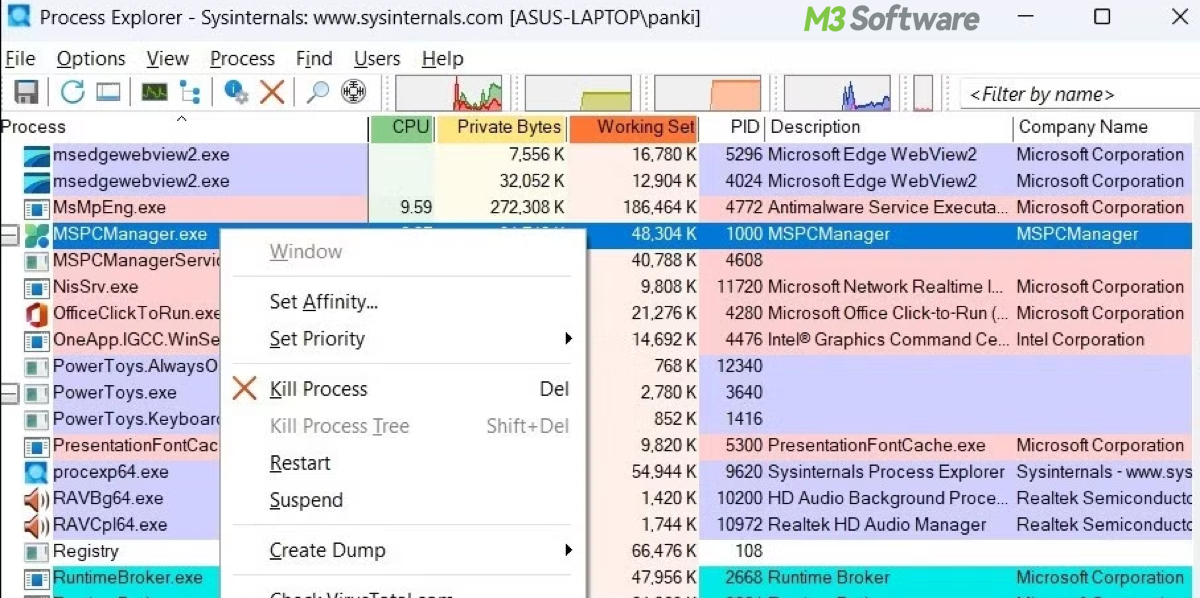Select the MsMpEng.exe process name
The width and height of the screenshot is (1200, 598).
coord(109,208)
